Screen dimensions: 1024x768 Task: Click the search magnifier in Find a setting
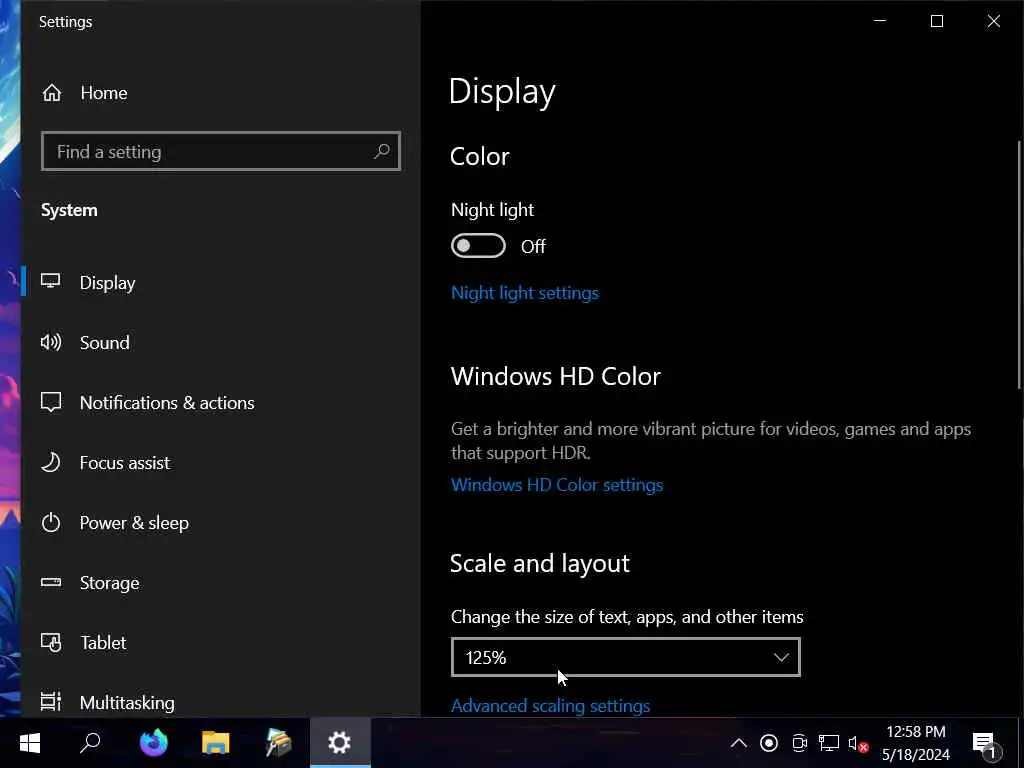pos(382,152)
